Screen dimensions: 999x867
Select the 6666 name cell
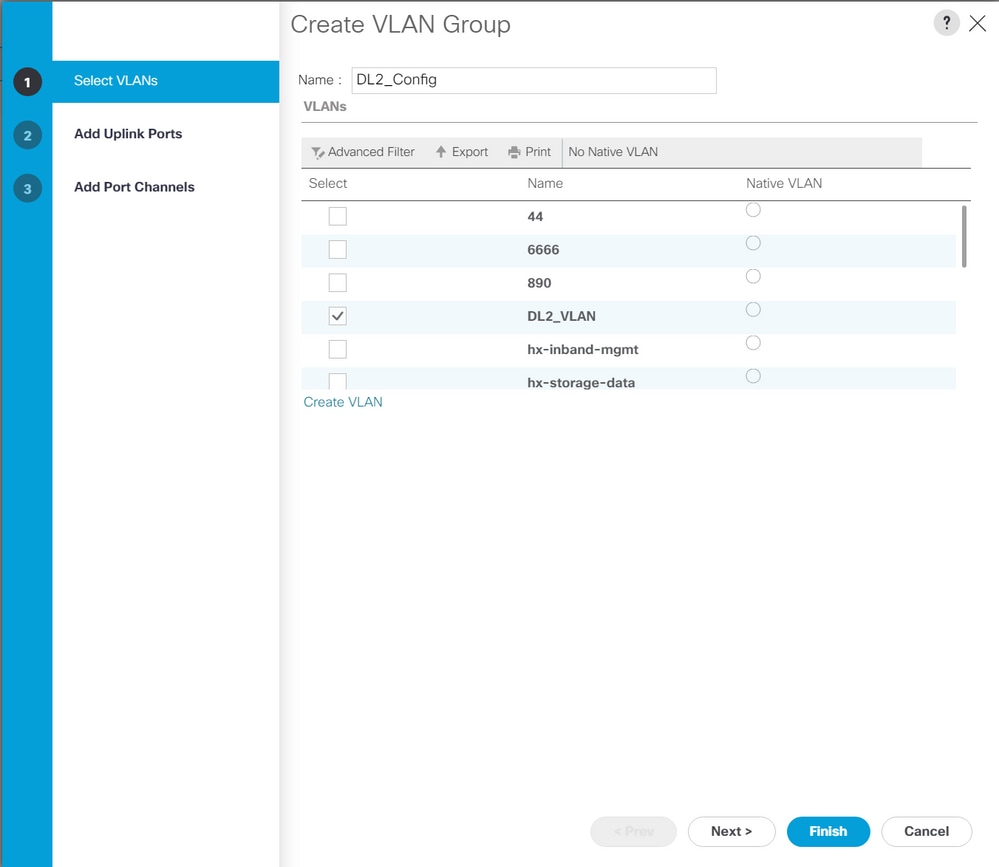pyautogui.click(x=543, y=250)
